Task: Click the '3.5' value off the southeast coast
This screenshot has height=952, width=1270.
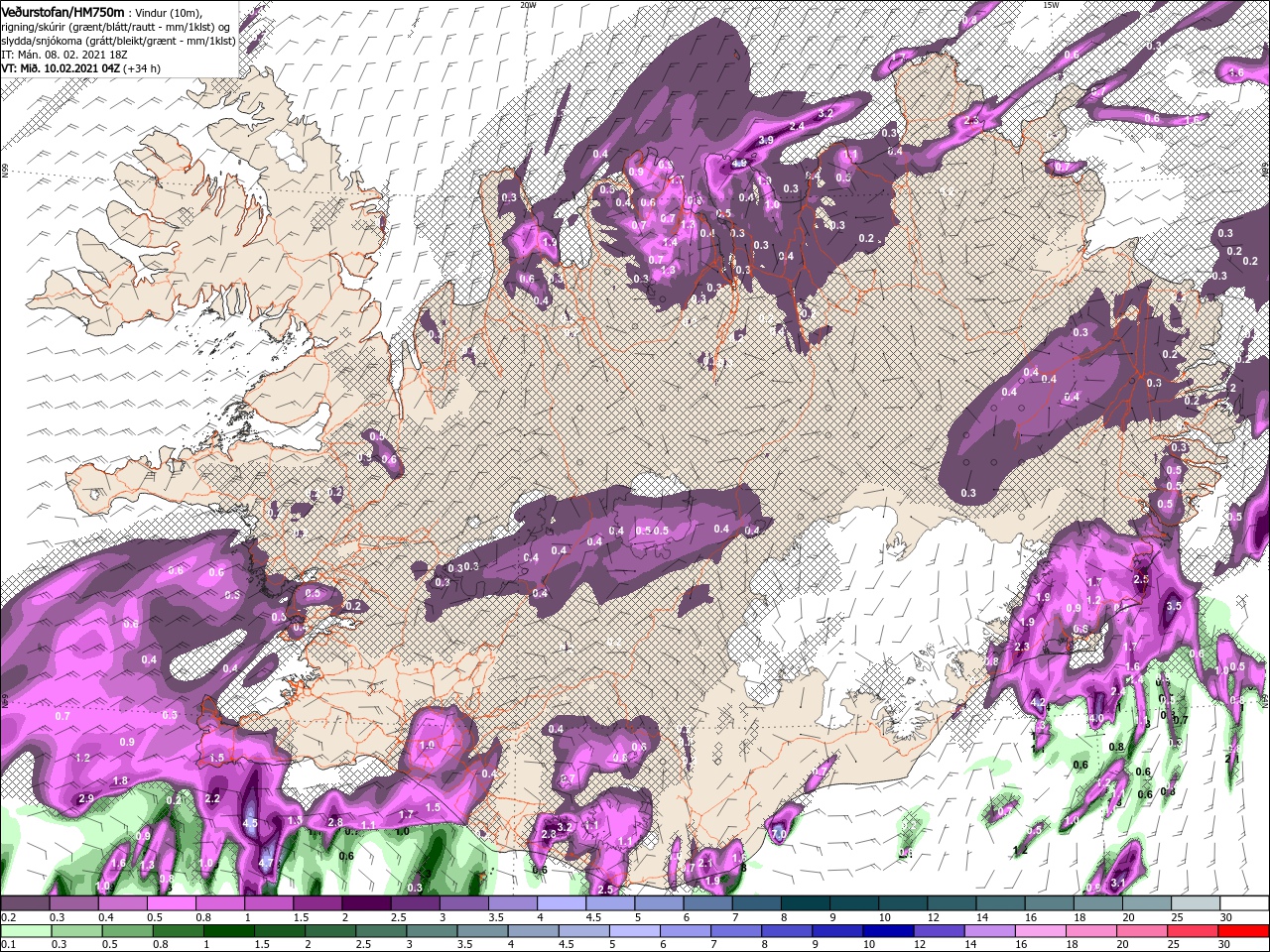Action: (1175, 606)
